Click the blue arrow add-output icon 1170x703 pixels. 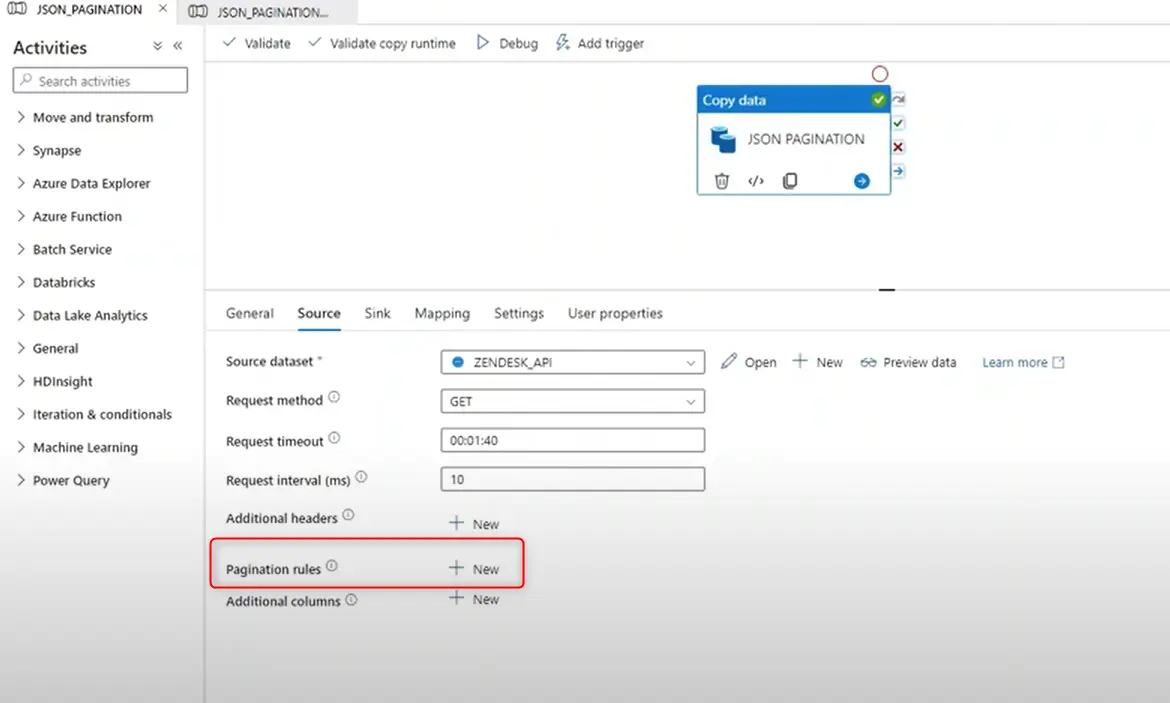(x=861, y=181)
